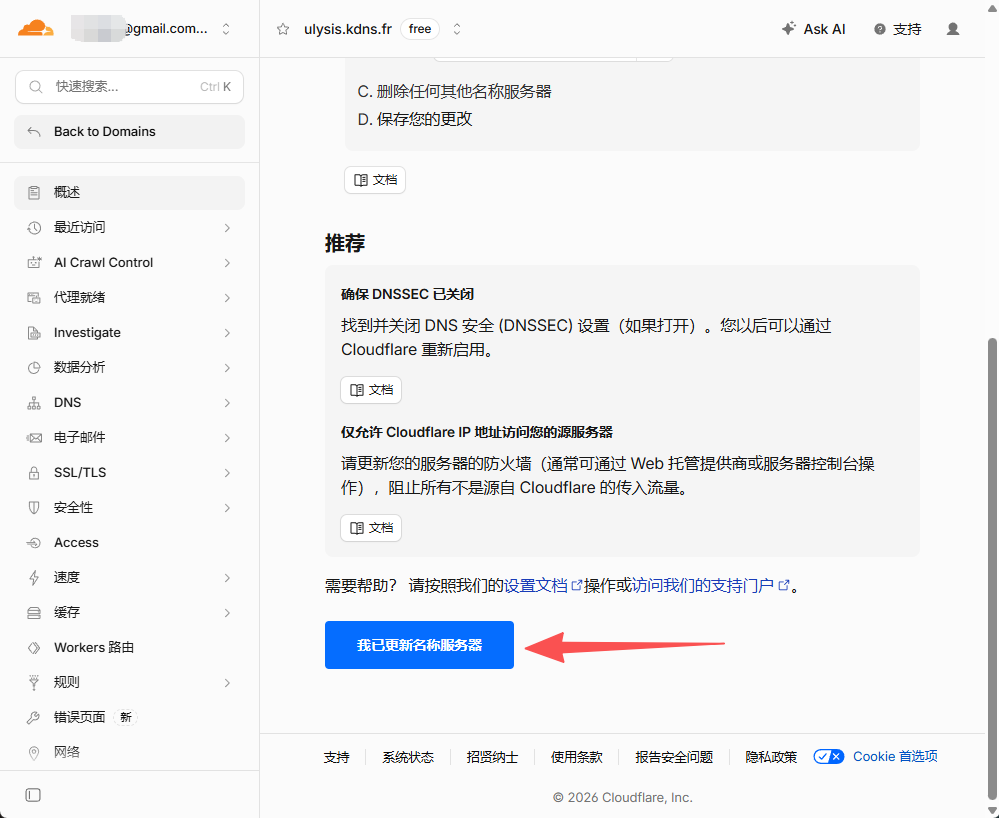This screenshot has width=999, height=818.
Task: Click the SSL/TLS padlock icon
Action: tap(34, 473)
